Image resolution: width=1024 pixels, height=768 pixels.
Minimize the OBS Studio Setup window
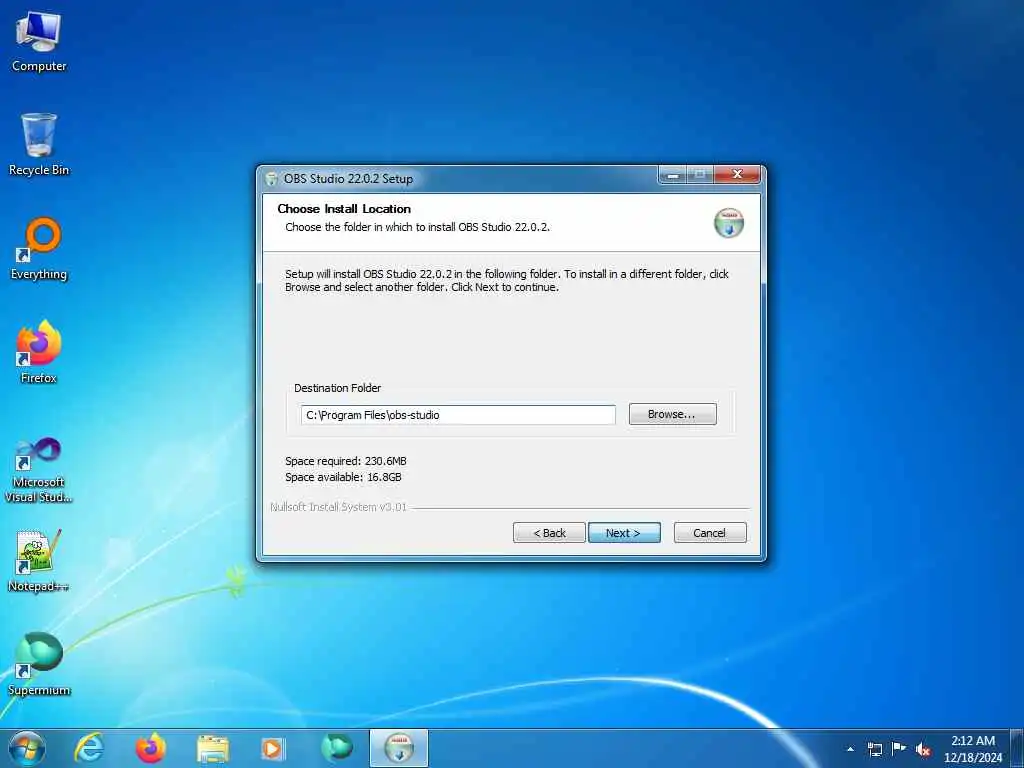click(x=673, y=175)
